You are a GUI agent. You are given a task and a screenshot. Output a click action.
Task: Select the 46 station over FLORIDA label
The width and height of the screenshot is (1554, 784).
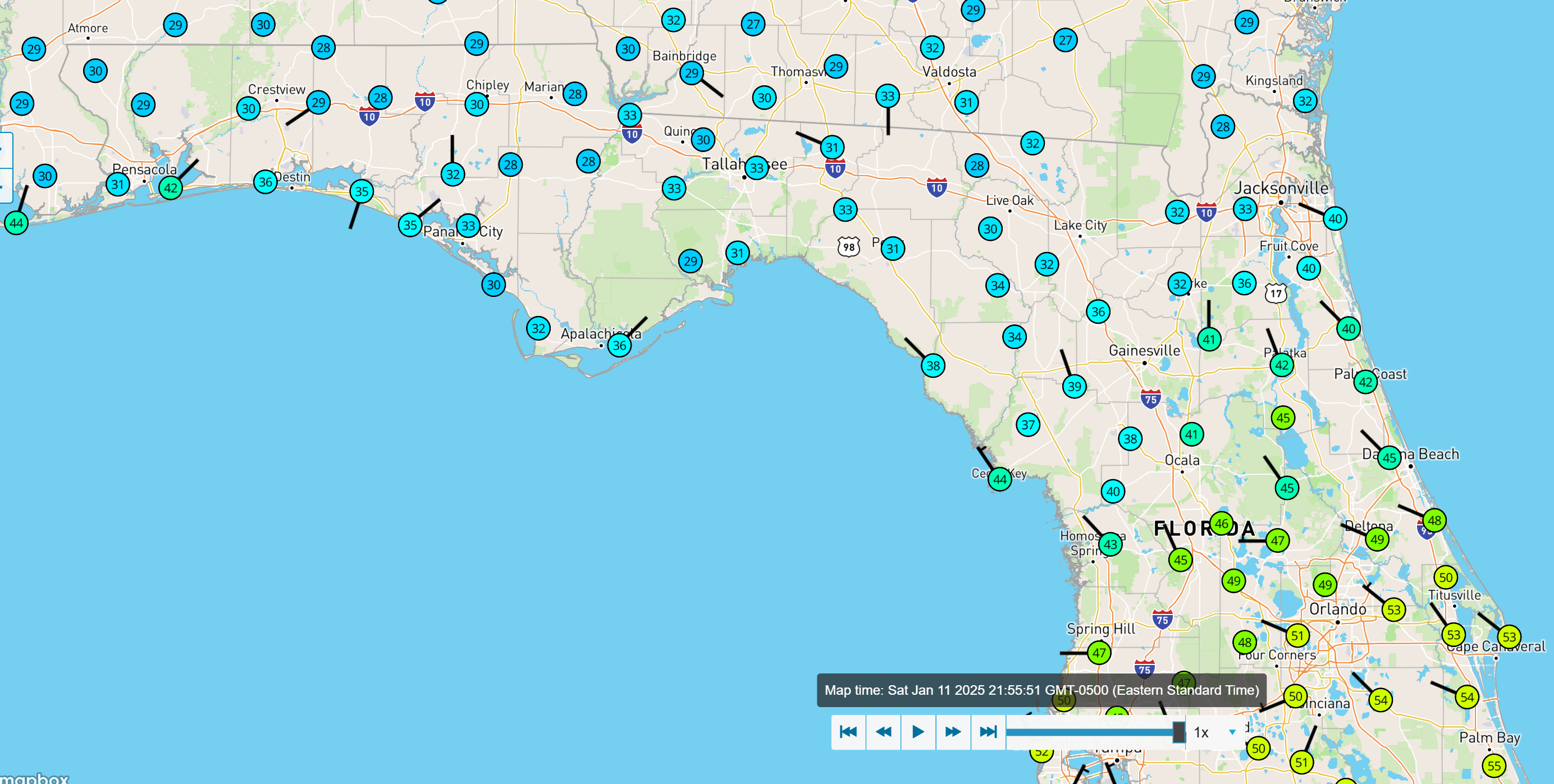point(1222,524)
